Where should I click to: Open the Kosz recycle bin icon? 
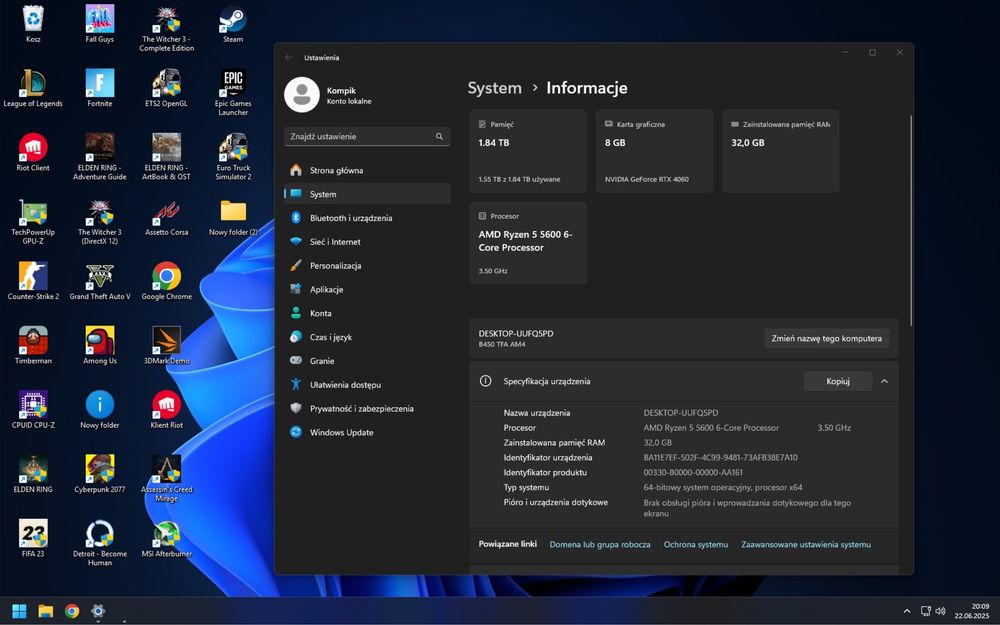[33, 24]
